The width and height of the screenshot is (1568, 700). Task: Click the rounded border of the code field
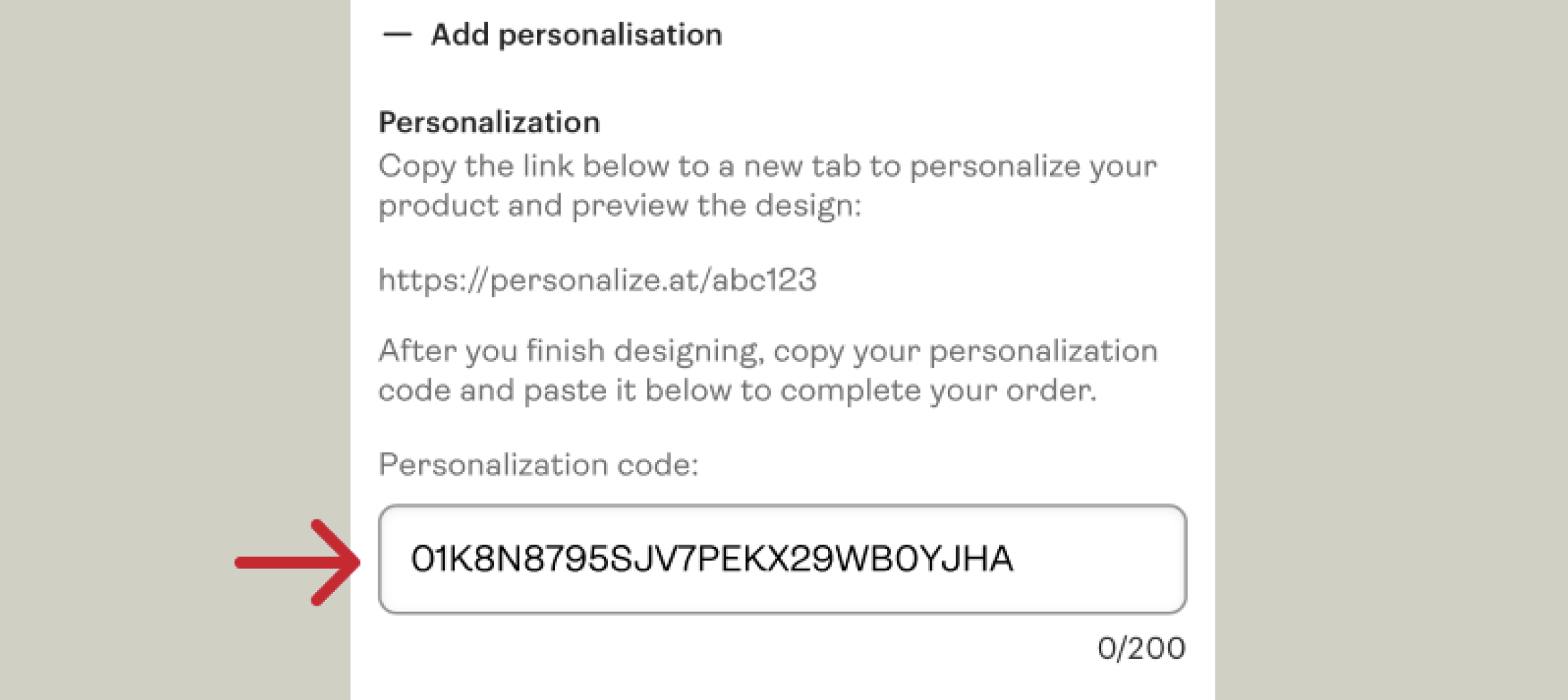point(780,507)
